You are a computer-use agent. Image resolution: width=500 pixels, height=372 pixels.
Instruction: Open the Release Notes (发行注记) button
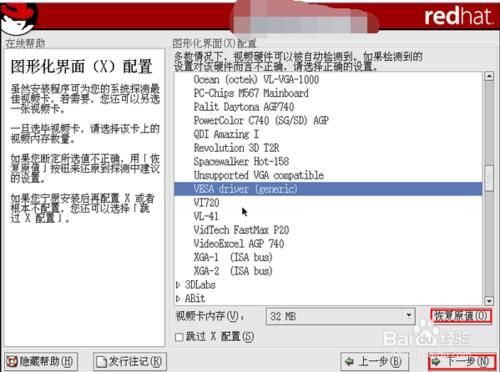[130, 362]
